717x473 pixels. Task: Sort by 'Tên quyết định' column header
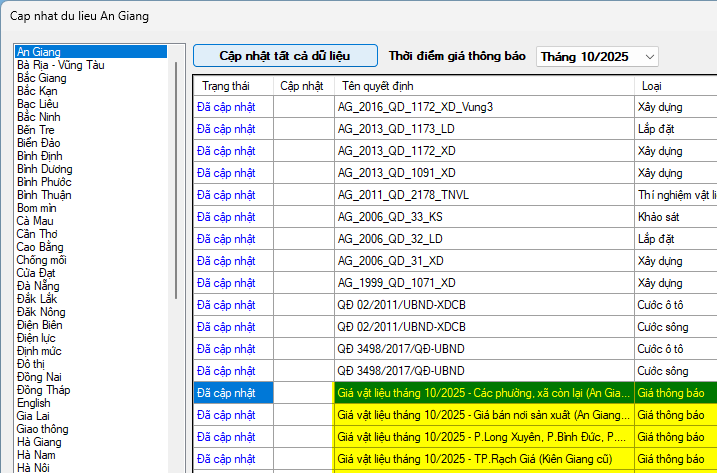point(378,85)
